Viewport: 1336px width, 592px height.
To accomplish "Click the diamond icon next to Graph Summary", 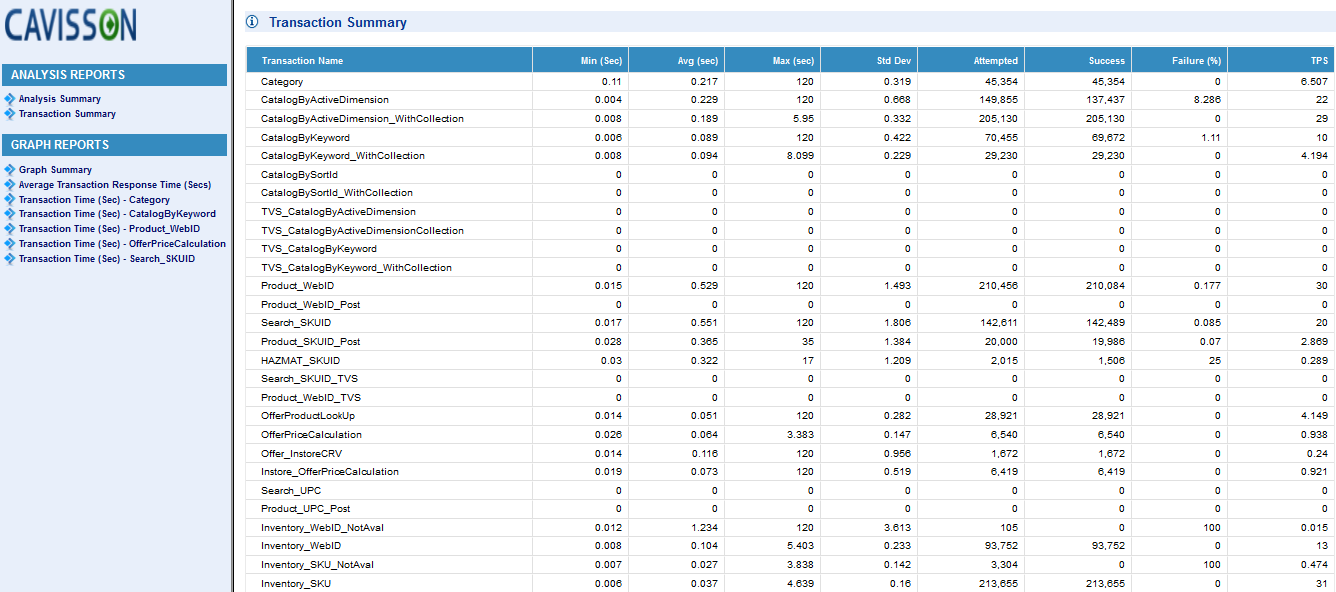I will click(10, 170).
